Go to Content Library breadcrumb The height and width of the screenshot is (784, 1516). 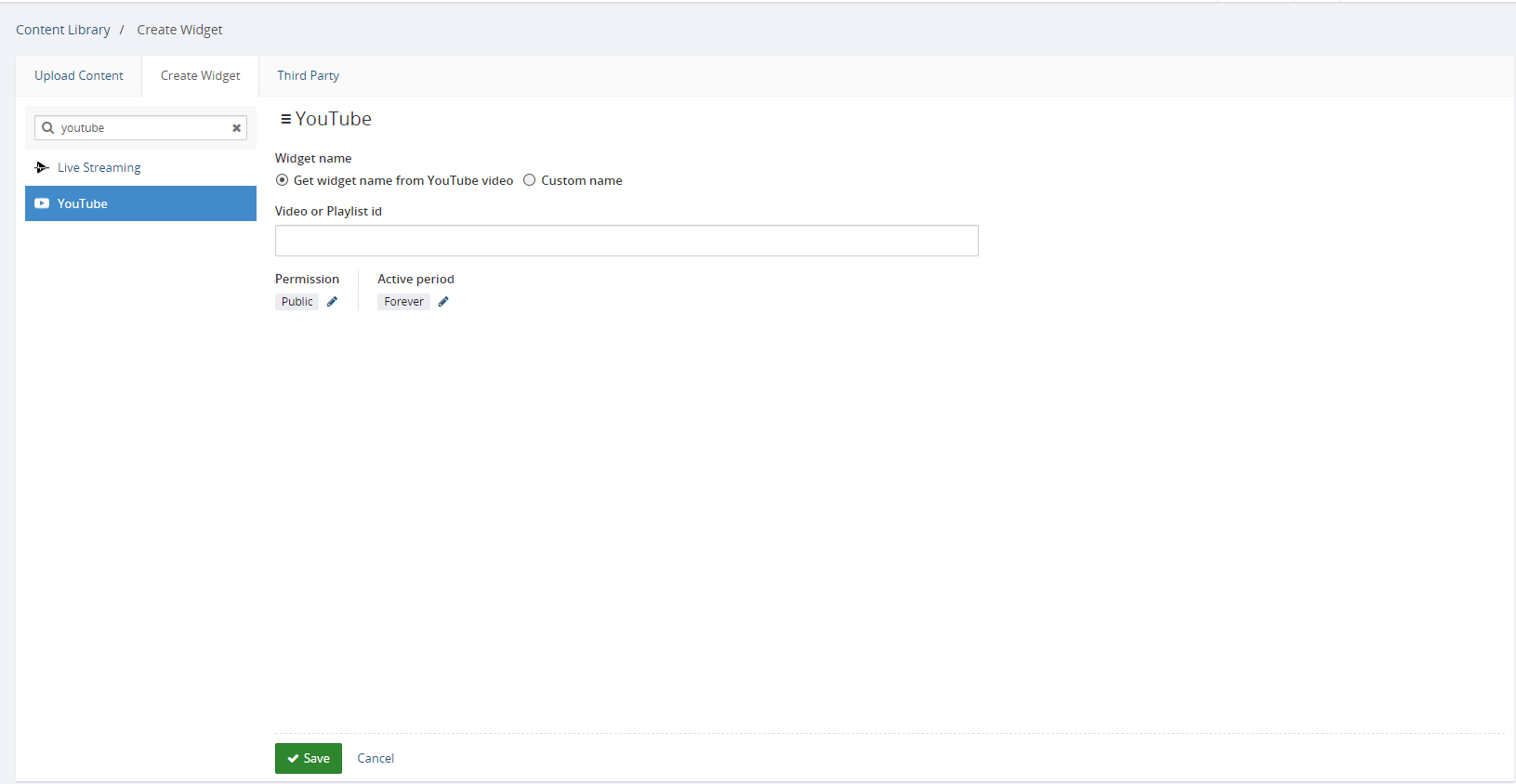(x=63, y=30)
